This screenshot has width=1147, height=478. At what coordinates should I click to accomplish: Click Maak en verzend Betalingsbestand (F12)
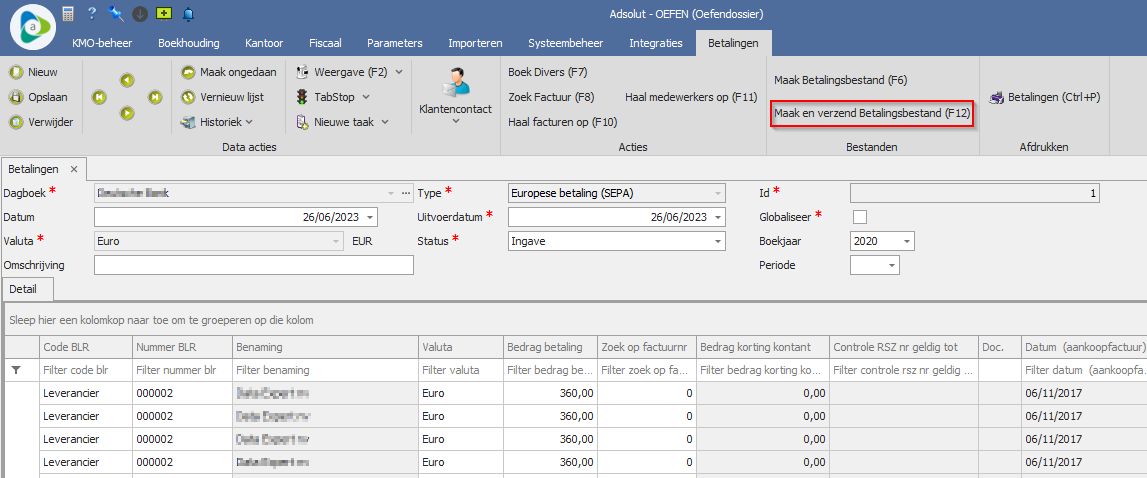871,113
